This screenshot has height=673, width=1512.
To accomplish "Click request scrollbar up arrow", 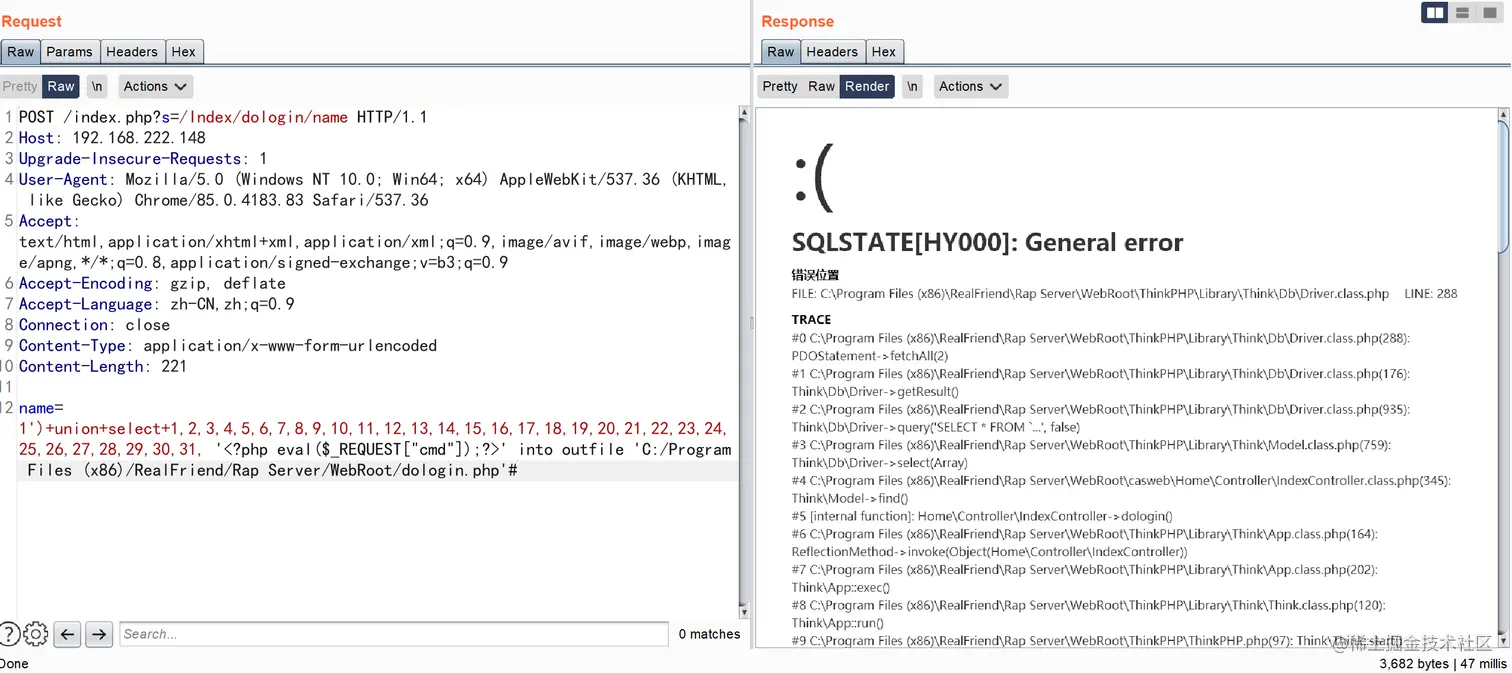I will (x=743, y=114).
